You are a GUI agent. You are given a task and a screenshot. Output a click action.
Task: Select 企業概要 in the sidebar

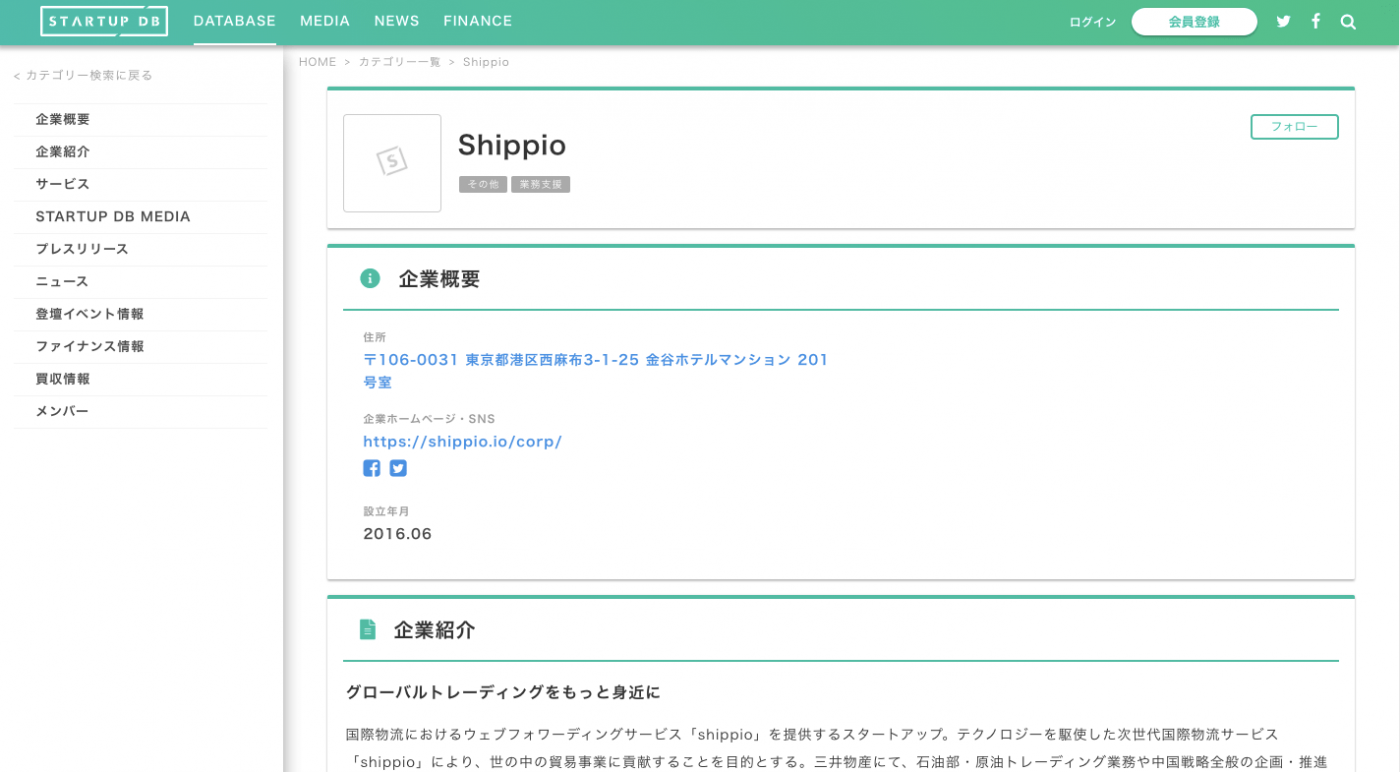tap(140, 119)
